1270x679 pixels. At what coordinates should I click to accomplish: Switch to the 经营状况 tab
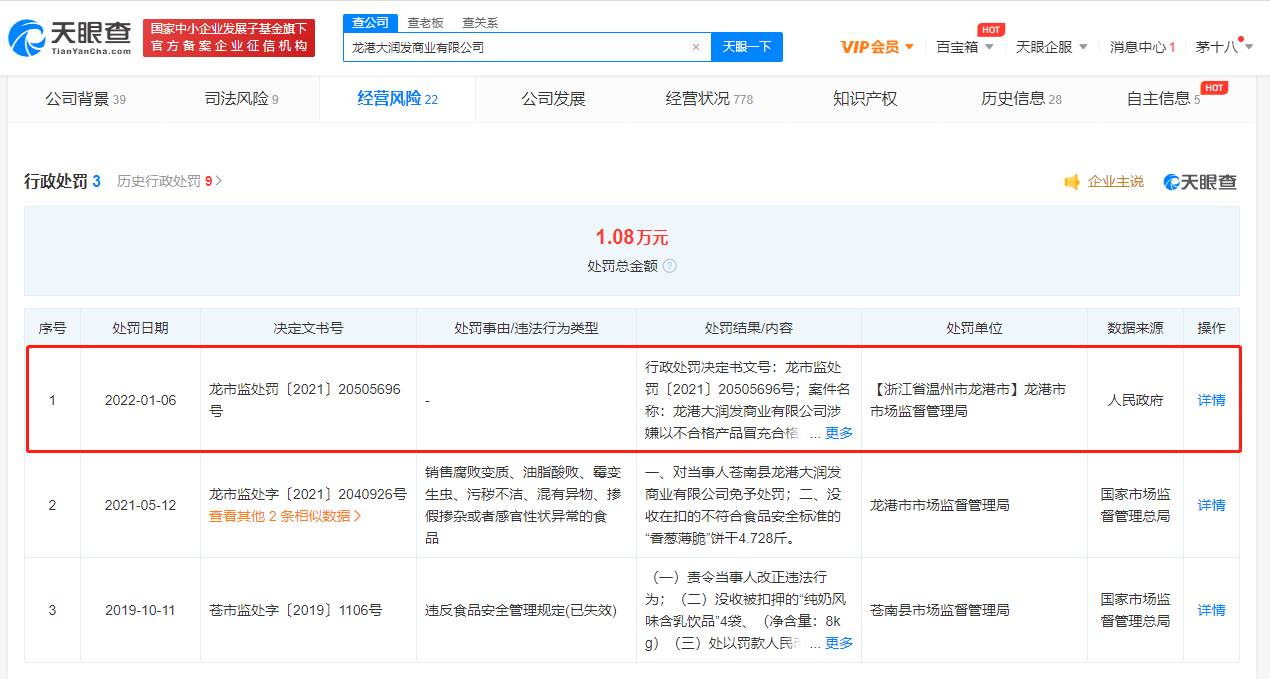coord(709,99)
